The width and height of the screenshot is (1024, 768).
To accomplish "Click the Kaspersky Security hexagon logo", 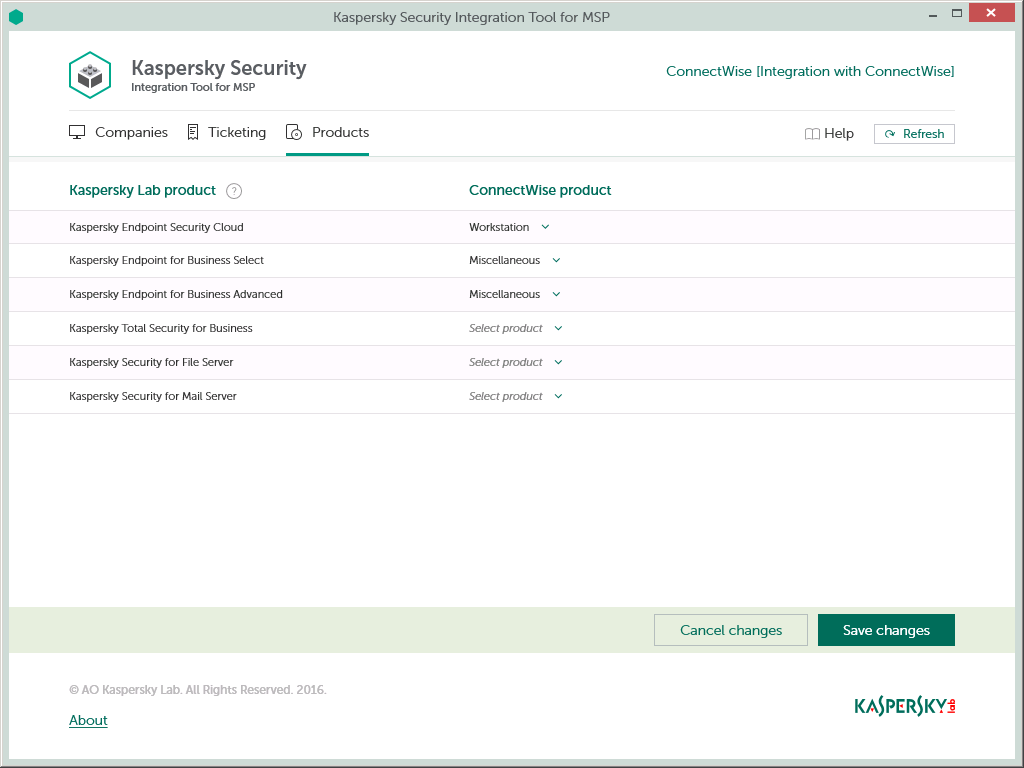I will point(90,75).
